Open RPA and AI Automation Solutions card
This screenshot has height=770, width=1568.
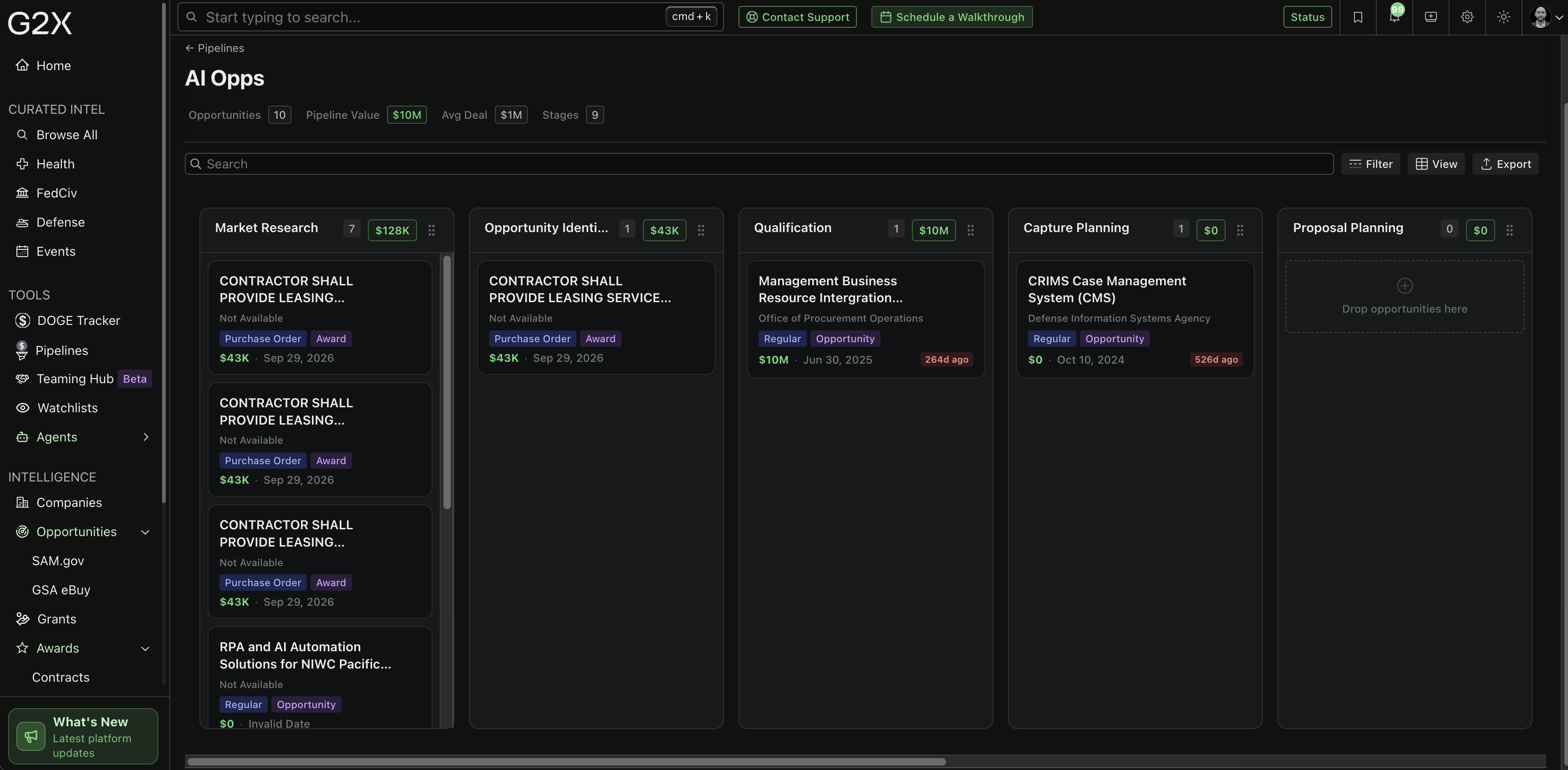tap(320, 677)
